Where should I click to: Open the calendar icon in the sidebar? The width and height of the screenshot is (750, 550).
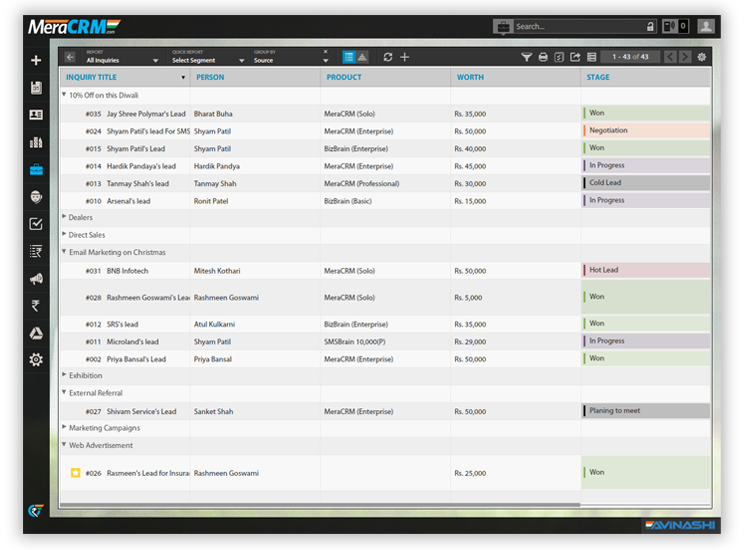click(36, 88)
